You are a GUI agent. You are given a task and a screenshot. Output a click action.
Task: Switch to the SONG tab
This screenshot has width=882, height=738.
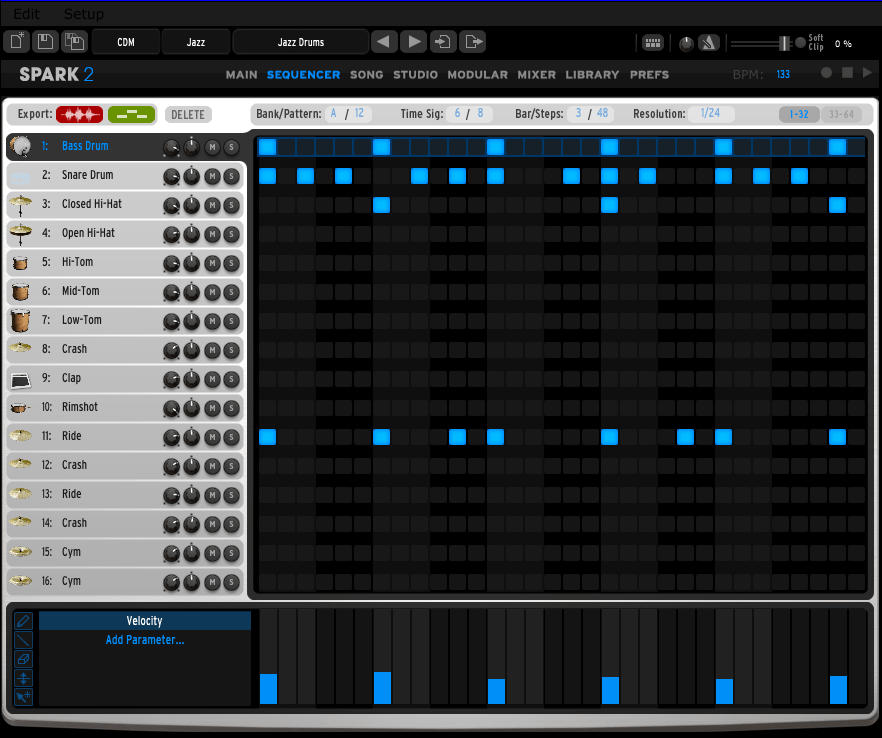[366, 75]
